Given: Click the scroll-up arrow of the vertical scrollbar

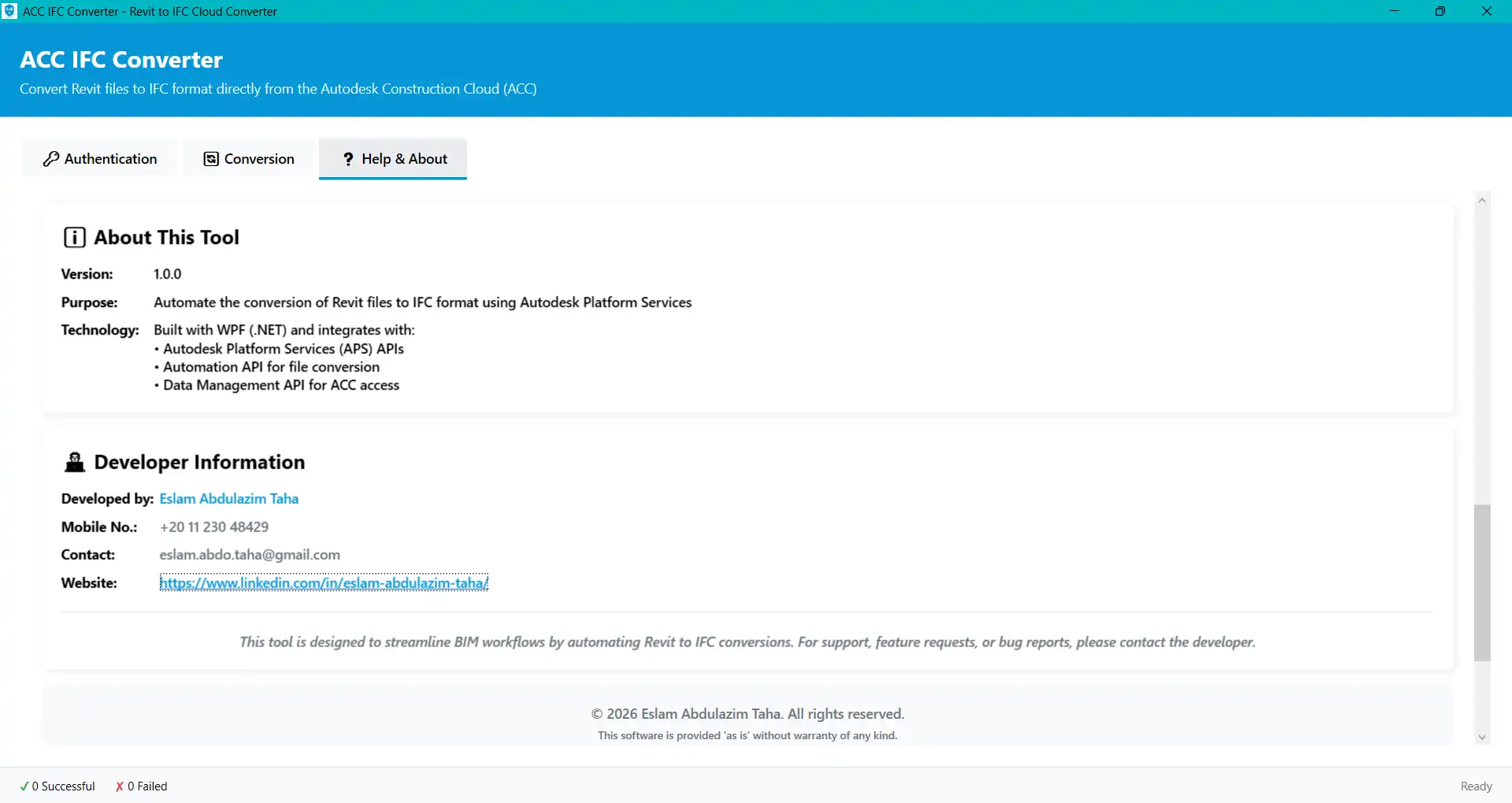Looking at the screenshot, I should [1482, 199].
